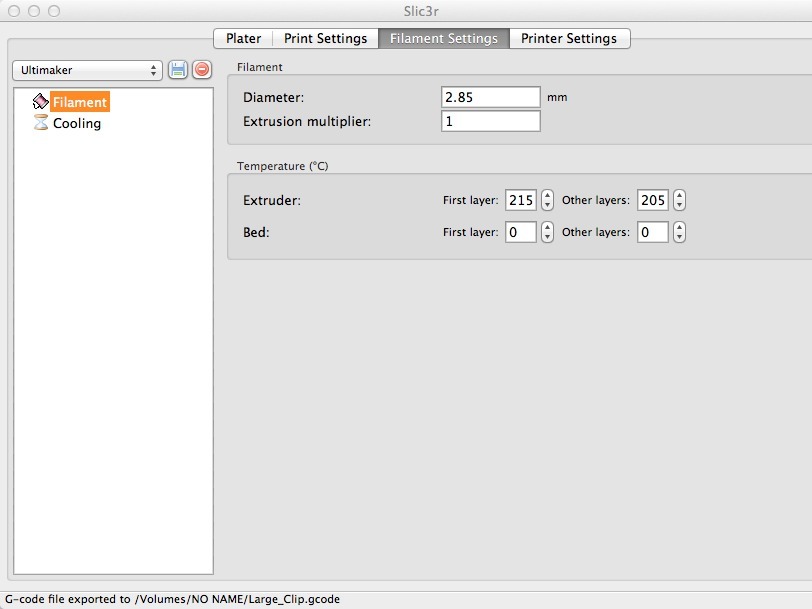This screenshot has height=609, width=812.
Task: Click Bed first layer temperature field
Action: (520, 232)
